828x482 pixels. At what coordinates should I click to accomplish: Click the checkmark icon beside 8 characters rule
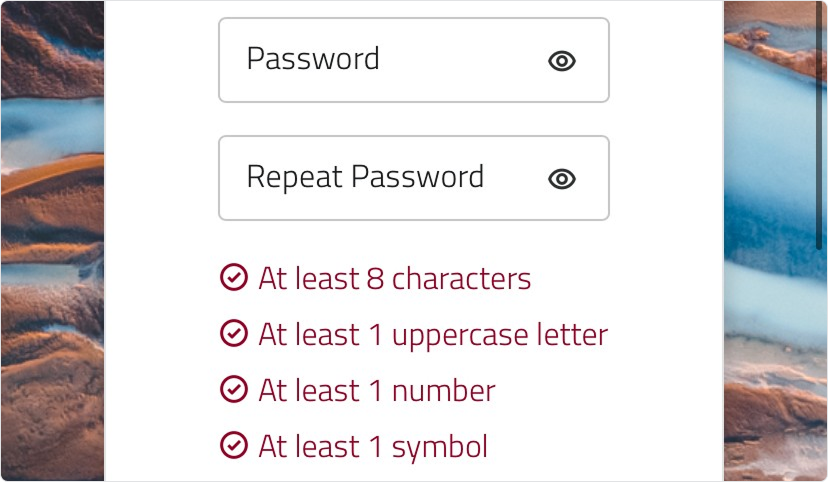tap(233, 278)
